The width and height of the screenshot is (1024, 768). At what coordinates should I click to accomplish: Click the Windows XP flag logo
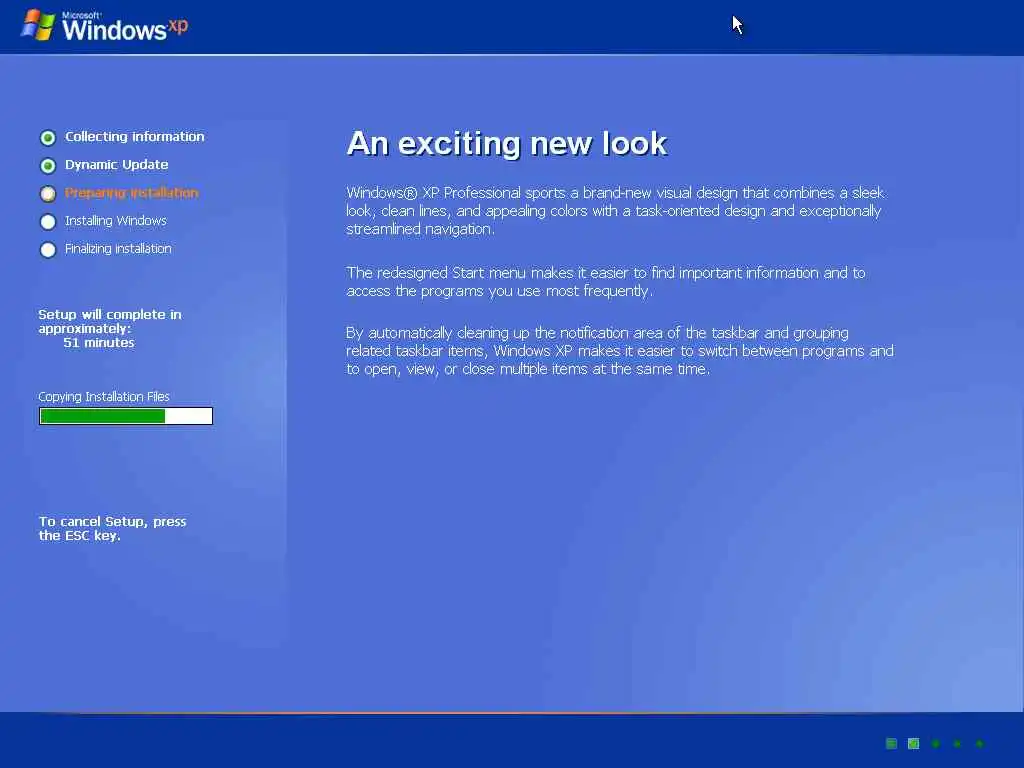(38, 25)
